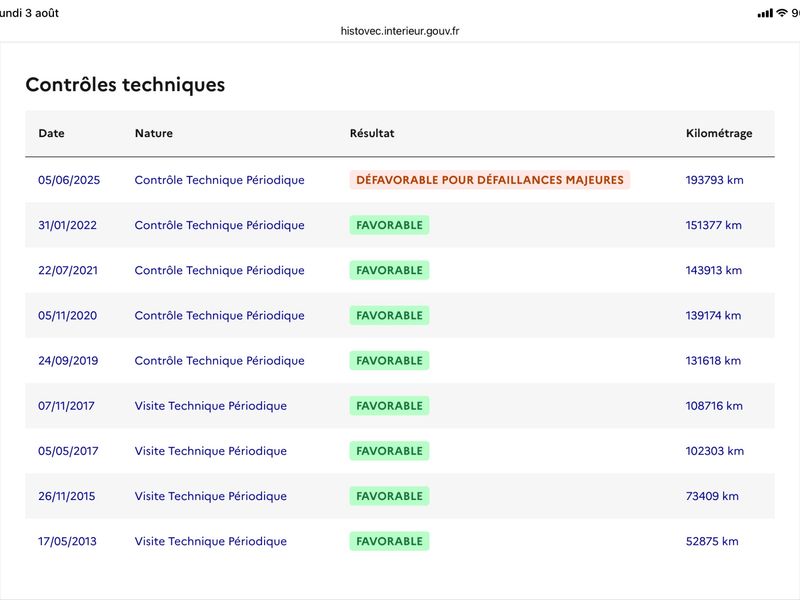Click the FAVORABLE badge for 17/05/2013
Image resolution: width=800 pixels, height=600 pixels.
click(389, 541)
